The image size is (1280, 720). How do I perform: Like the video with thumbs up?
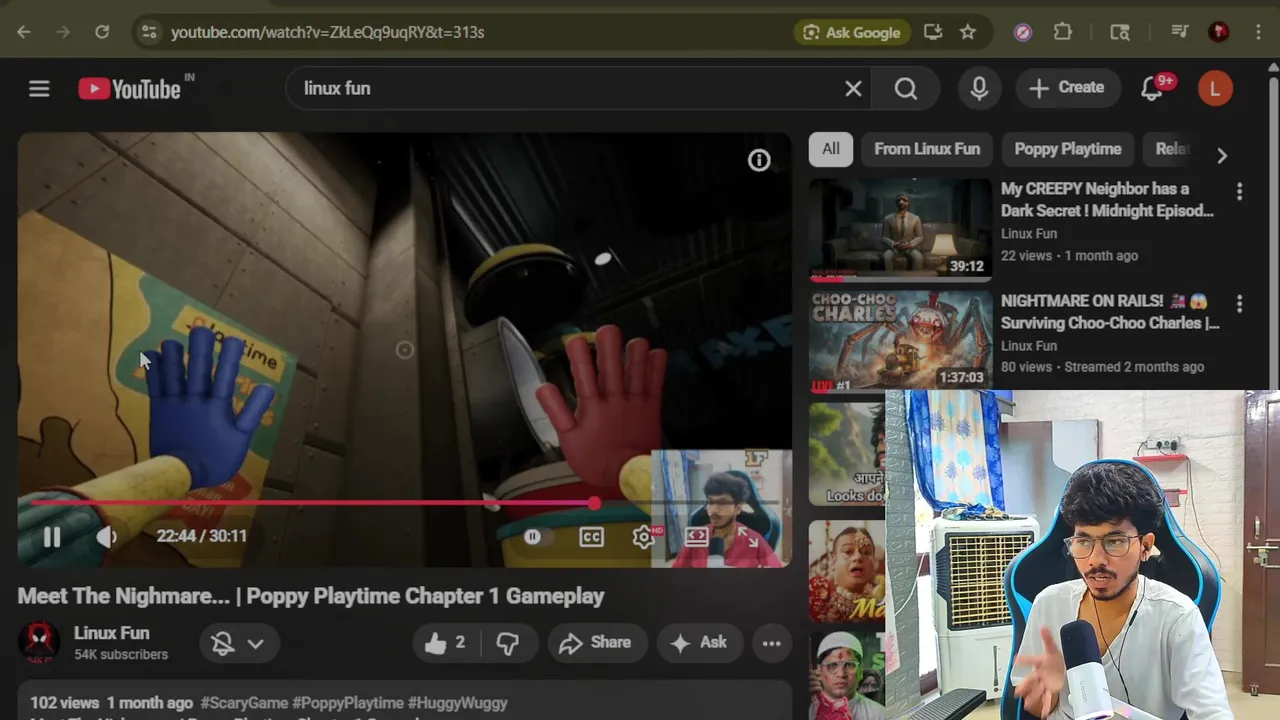coord(446,643)
